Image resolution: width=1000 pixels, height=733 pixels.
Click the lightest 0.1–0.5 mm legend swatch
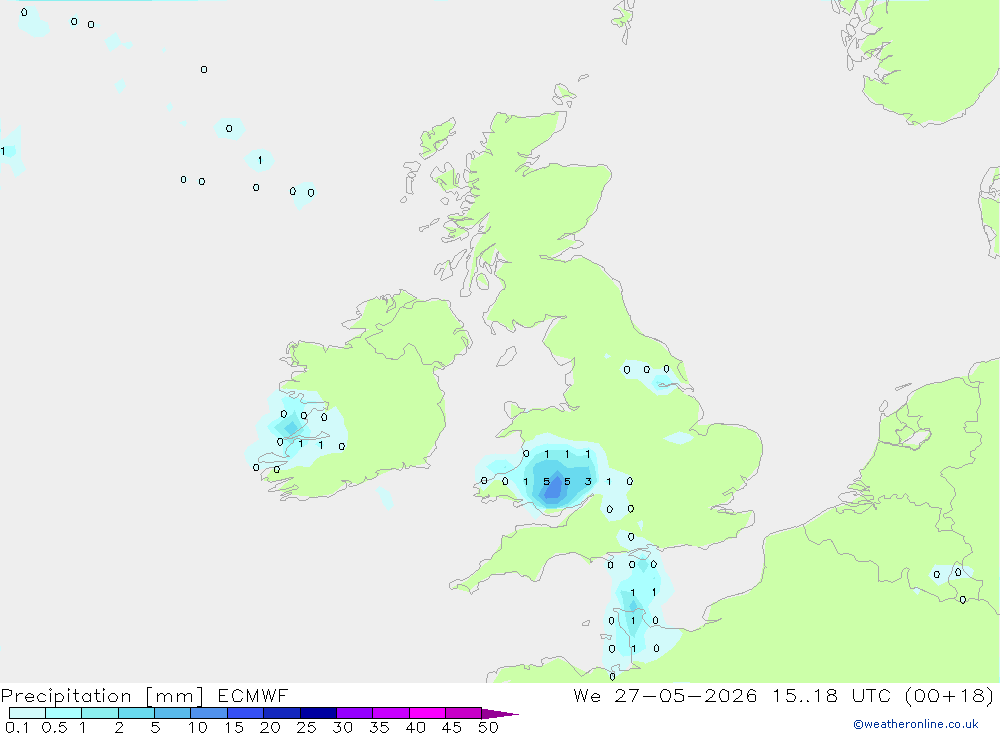pos(27,713)
